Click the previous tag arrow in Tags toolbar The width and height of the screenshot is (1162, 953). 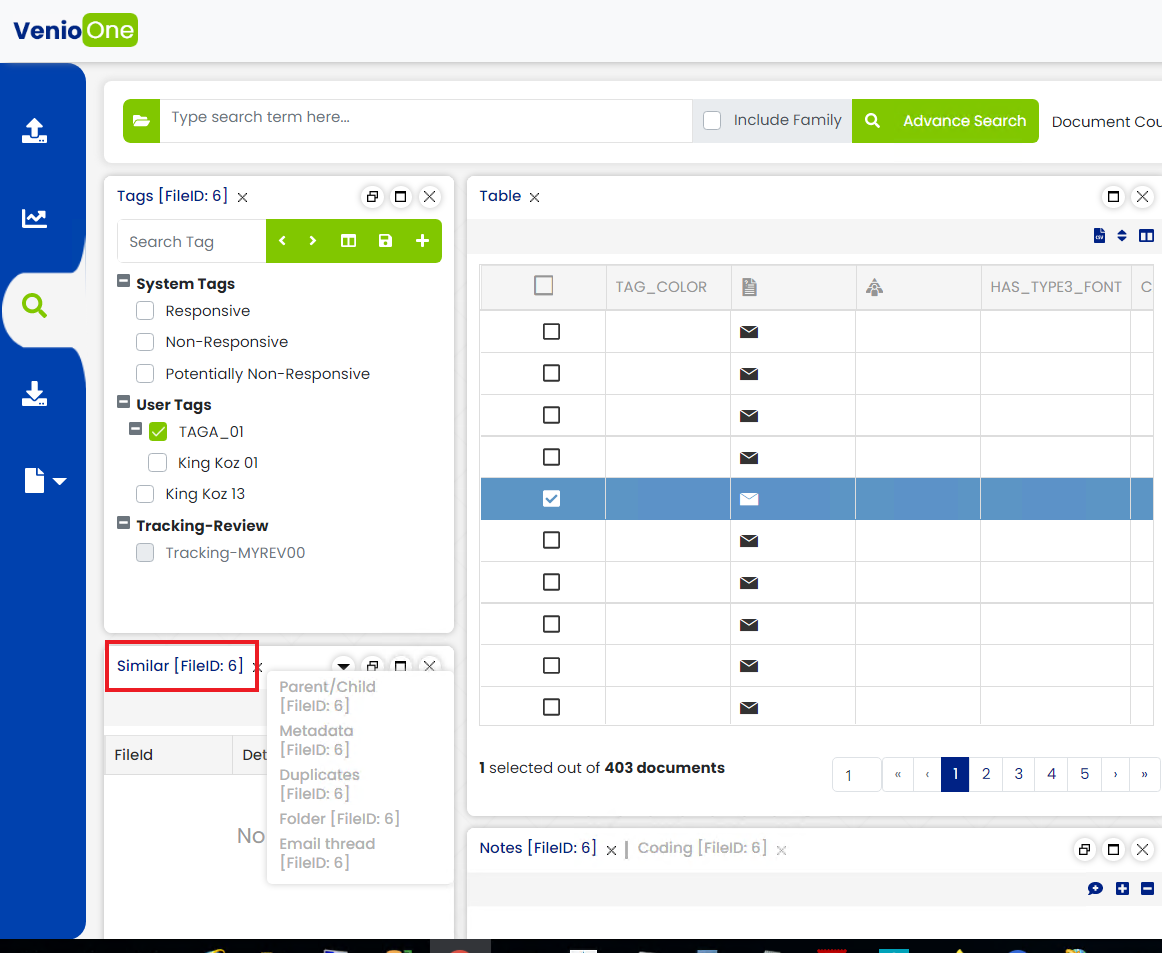282,241
